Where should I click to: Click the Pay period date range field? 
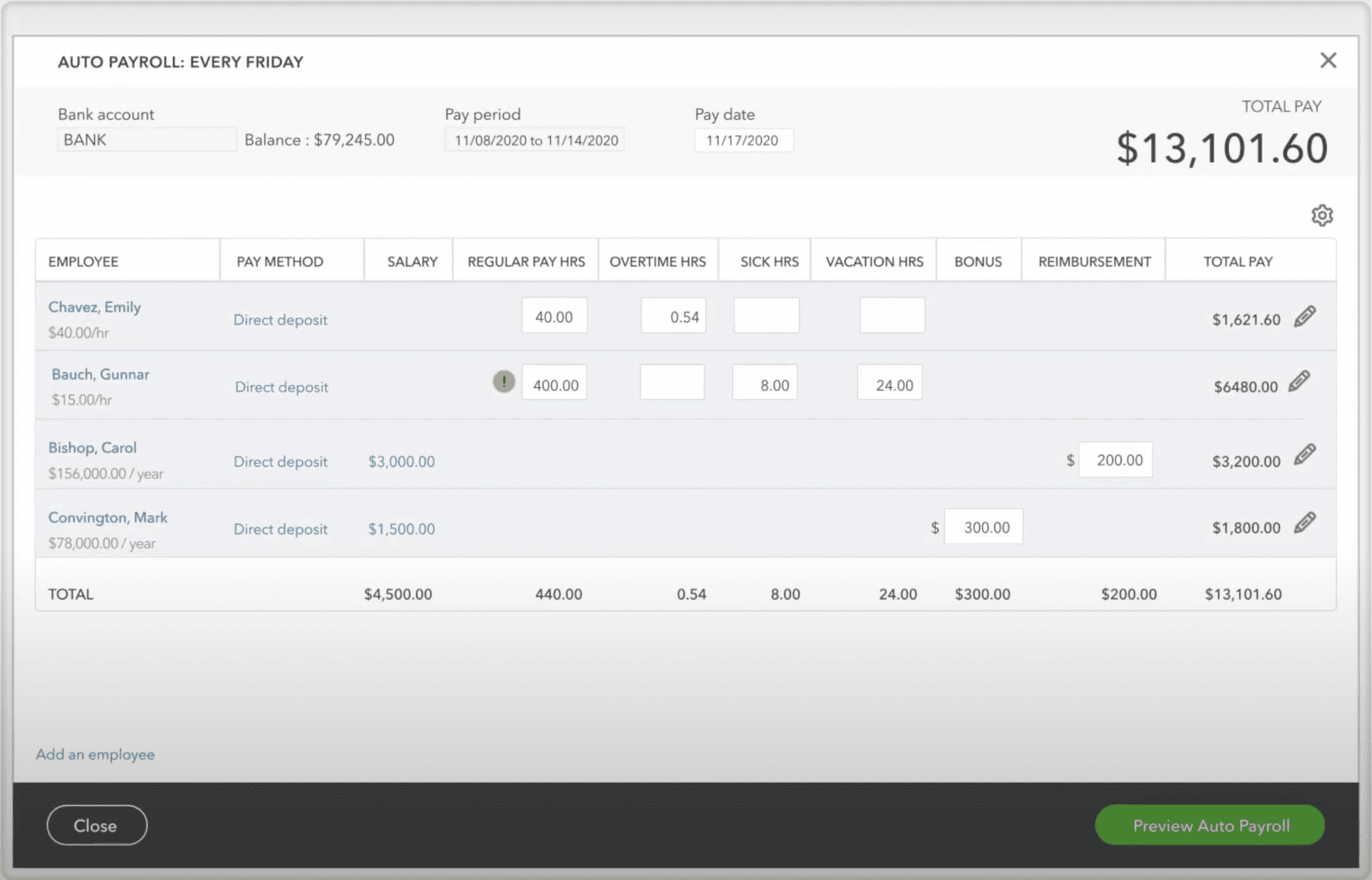pos(534,140)
